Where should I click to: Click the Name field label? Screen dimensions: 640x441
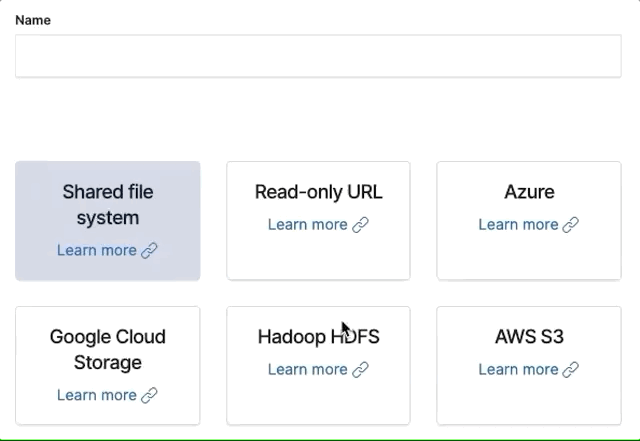[x=33, y=20]
